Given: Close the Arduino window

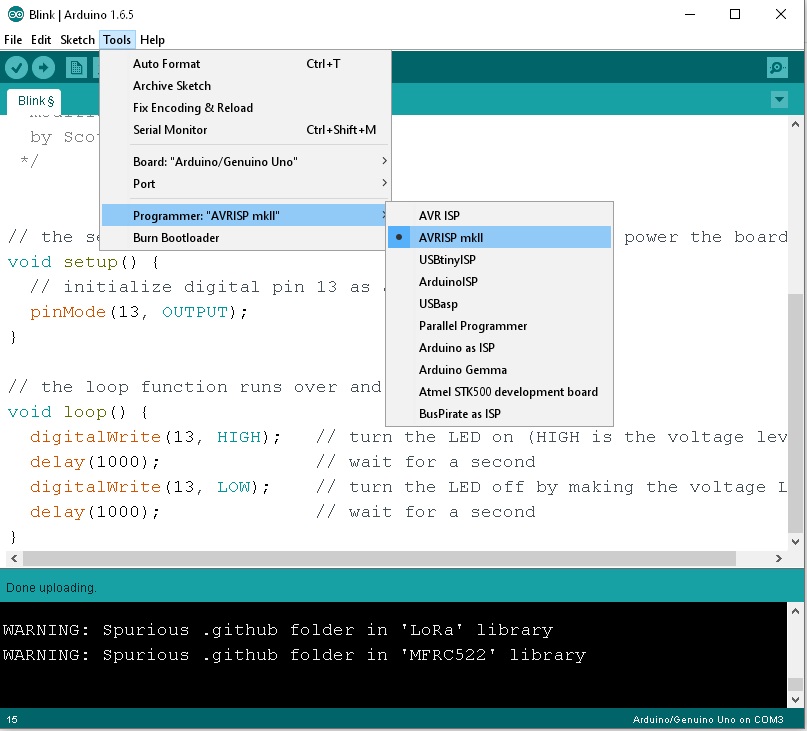Looking at the screenshot, I should pos(781,14).
